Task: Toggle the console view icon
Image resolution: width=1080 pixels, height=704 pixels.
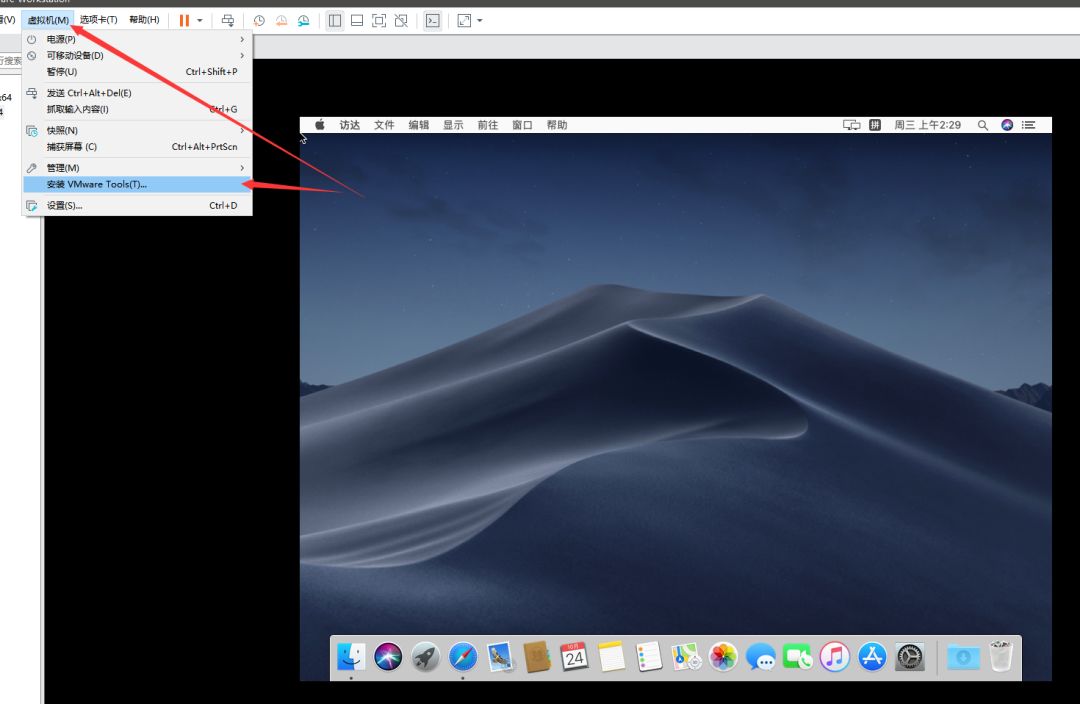Action: tap(433, 21)
